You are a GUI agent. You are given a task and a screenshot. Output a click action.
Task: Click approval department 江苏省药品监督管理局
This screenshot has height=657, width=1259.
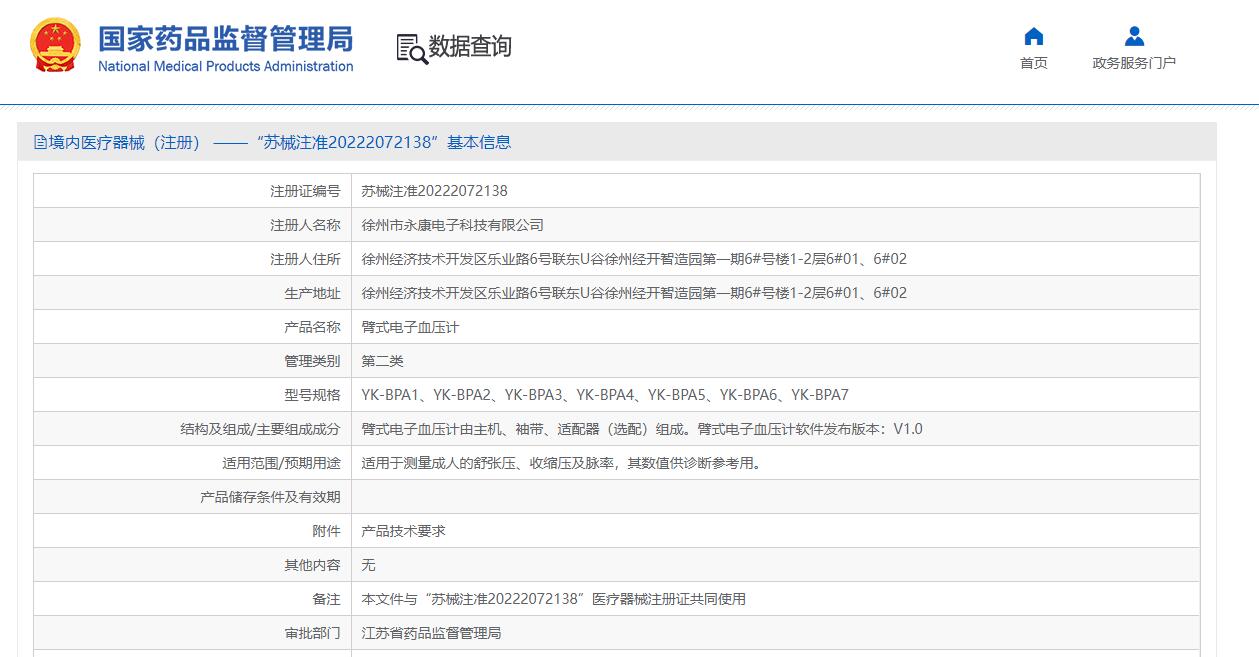click(x=432, y=632)
